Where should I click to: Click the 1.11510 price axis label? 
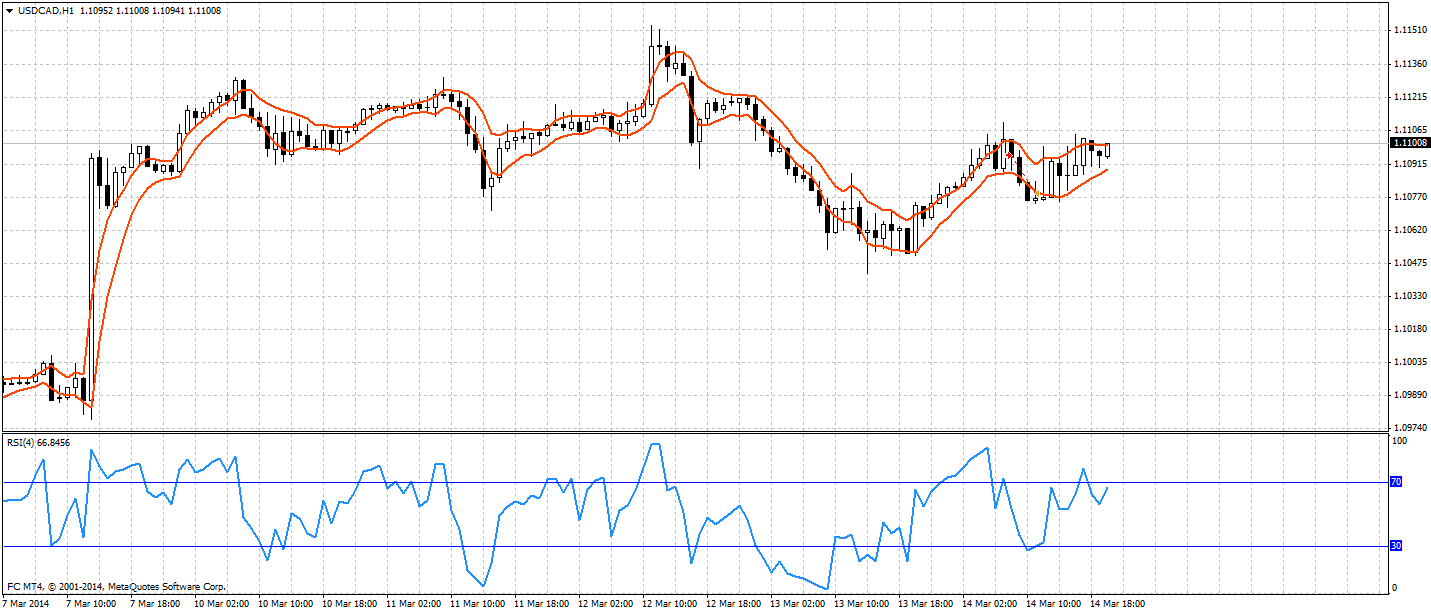pyautogui.click(x=1409, y=31)
